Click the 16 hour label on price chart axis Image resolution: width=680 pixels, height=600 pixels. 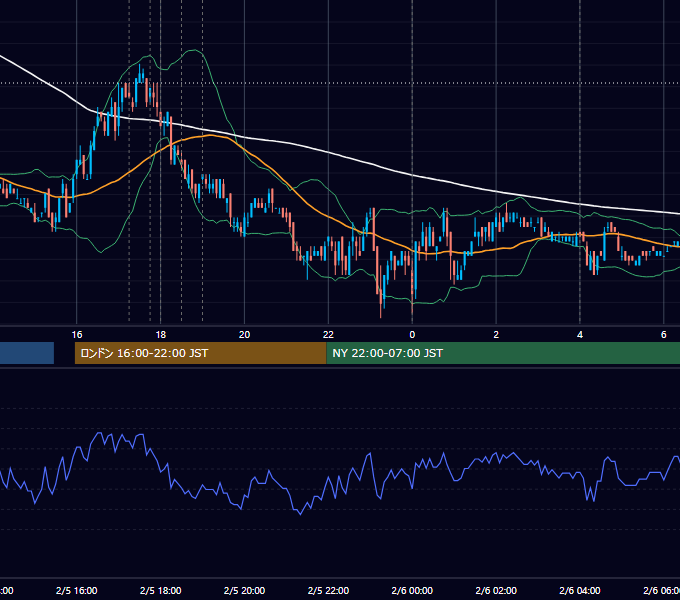click(77, 335)
